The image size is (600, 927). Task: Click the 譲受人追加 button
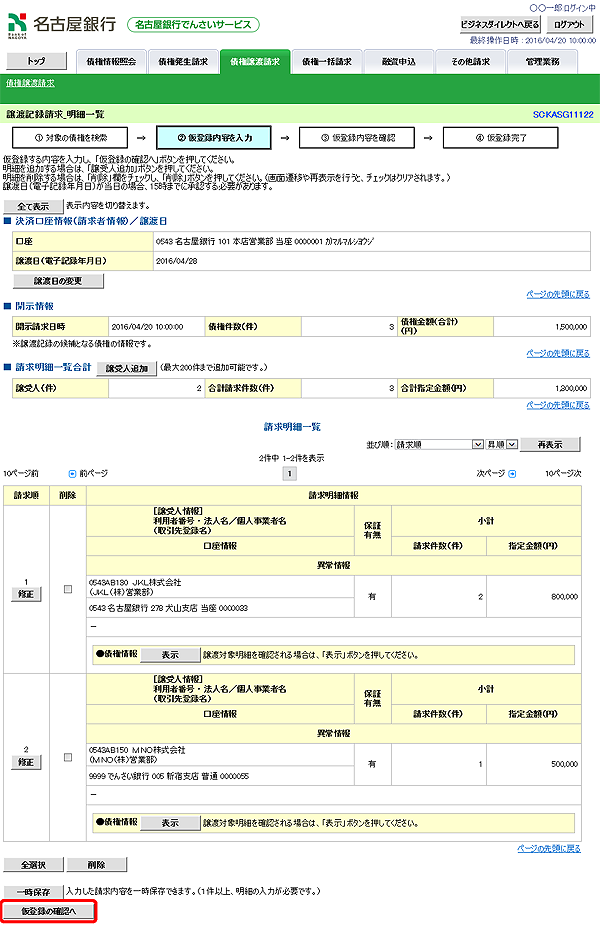pos(127,368)
